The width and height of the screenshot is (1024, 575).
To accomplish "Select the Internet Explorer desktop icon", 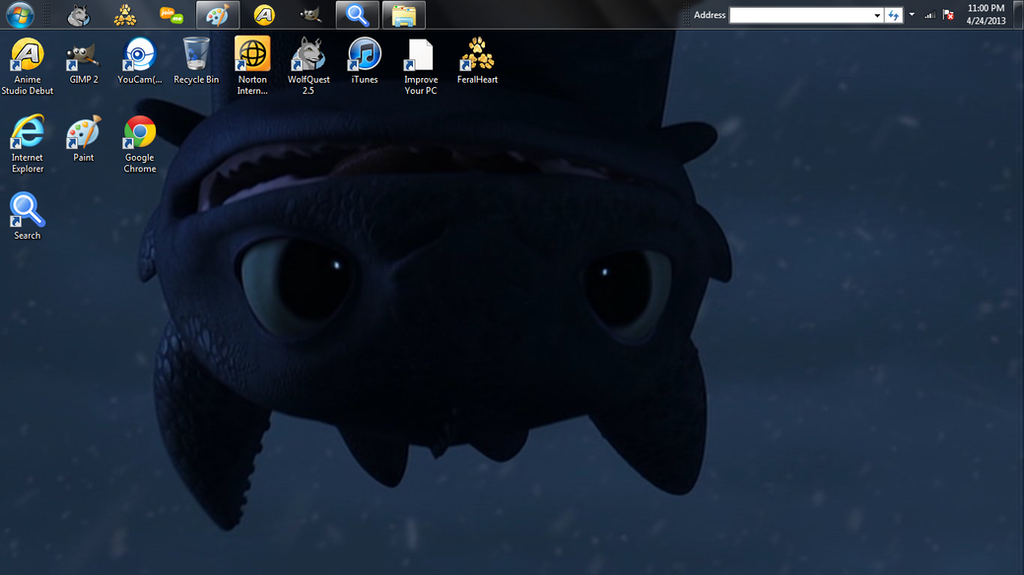I will [27, 144].
